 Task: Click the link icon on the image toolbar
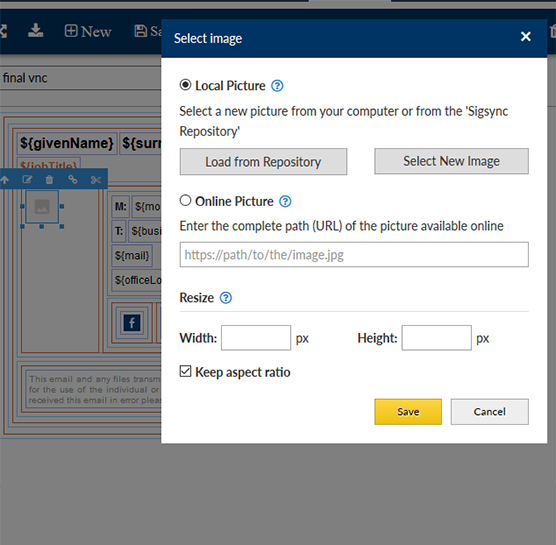click(73, 180)
